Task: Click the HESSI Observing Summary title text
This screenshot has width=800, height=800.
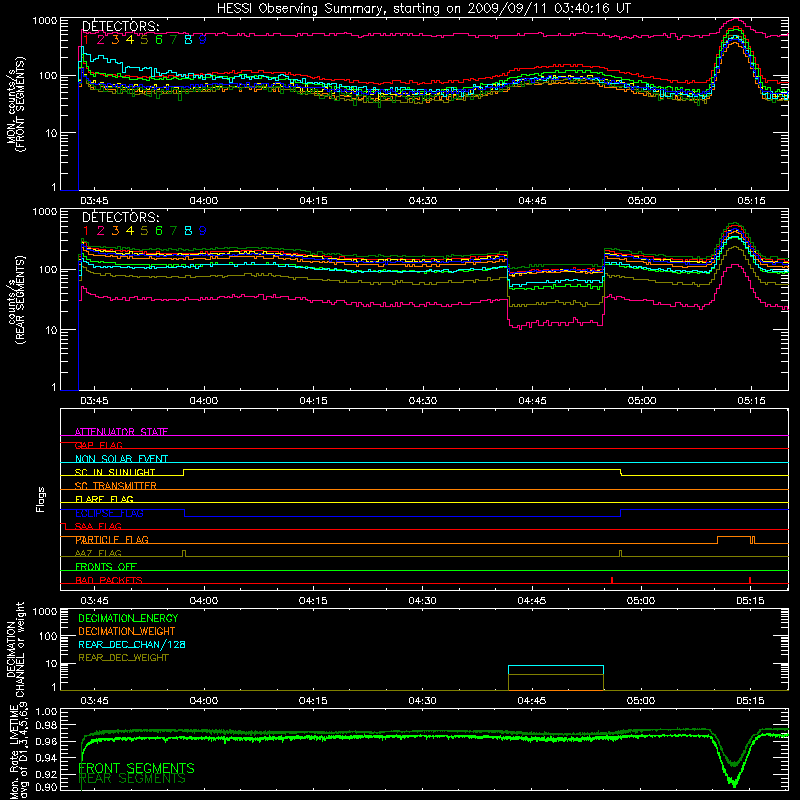Action: pos(423,9)
